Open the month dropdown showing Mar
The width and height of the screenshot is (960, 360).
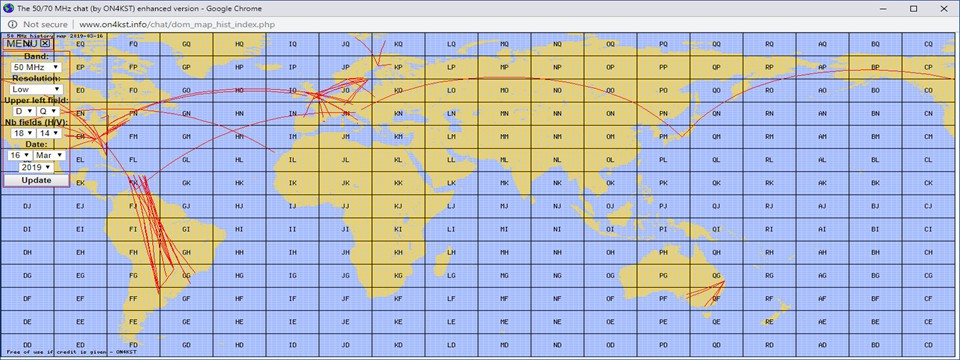point(50,156)
